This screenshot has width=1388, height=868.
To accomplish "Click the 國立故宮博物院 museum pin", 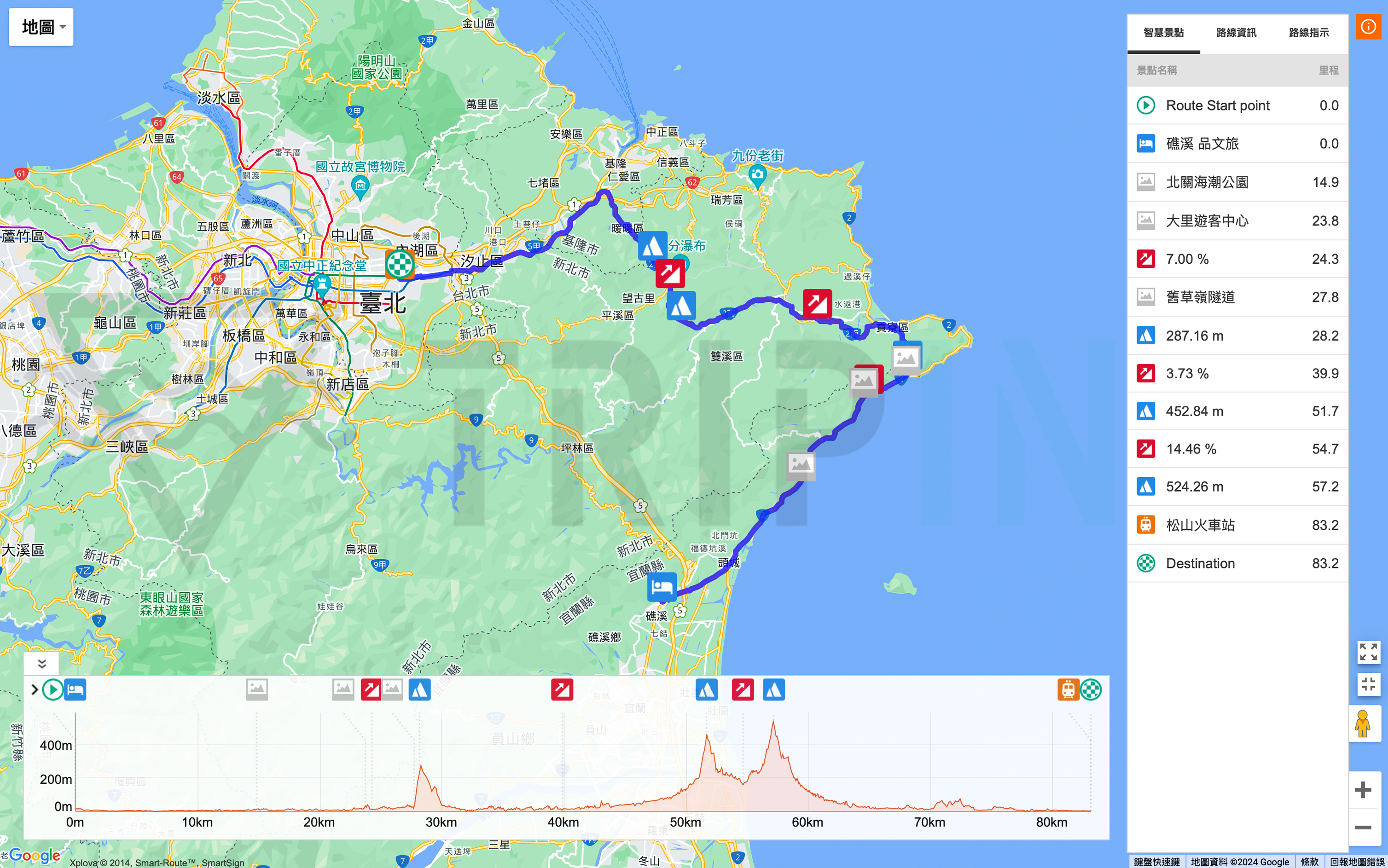I will click(360, 186).
